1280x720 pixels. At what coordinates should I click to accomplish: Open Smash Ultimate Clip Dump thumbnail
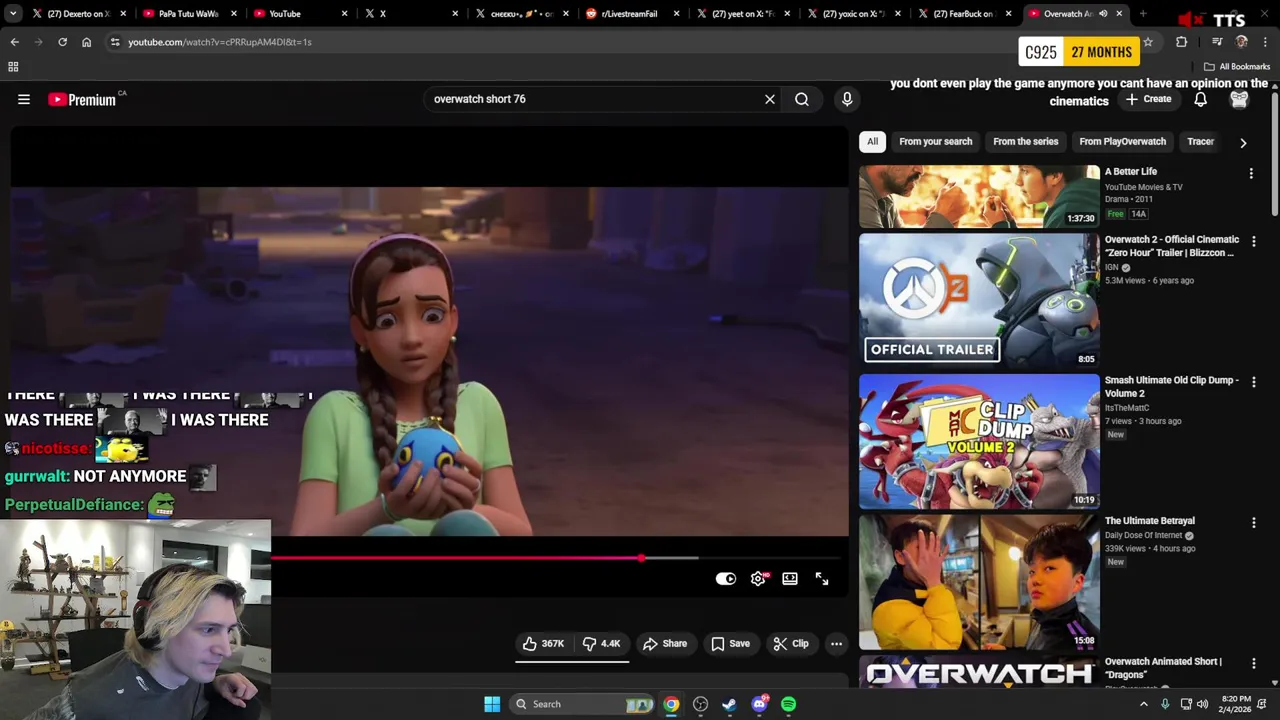[979, 441]
